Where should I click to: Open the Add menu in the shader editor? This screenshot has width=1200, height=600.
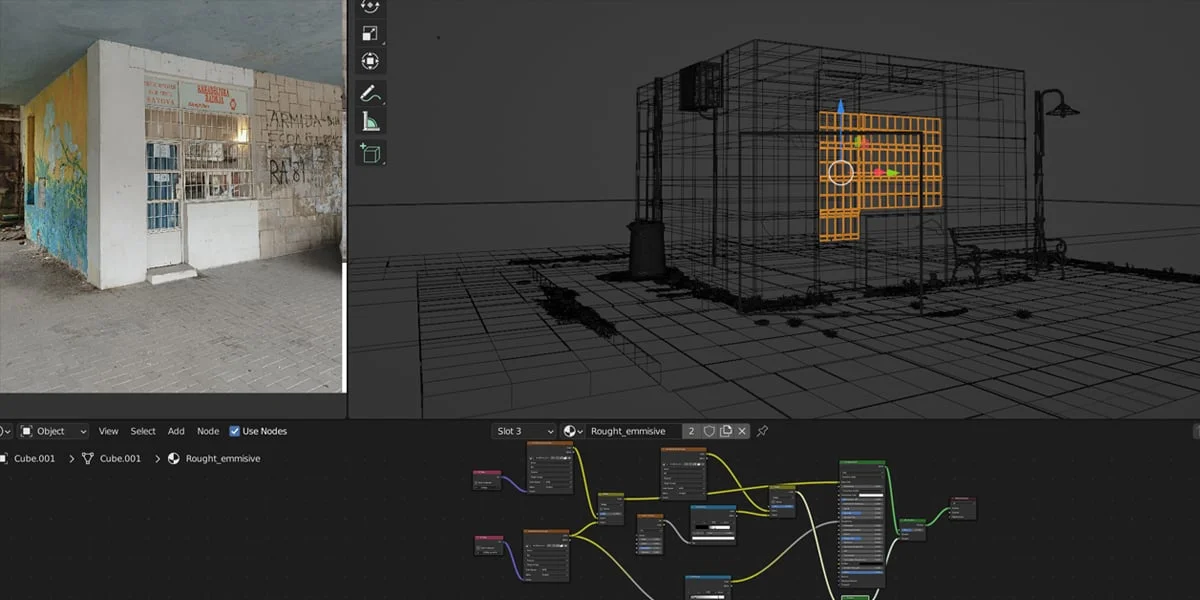[x=176, y=431]
